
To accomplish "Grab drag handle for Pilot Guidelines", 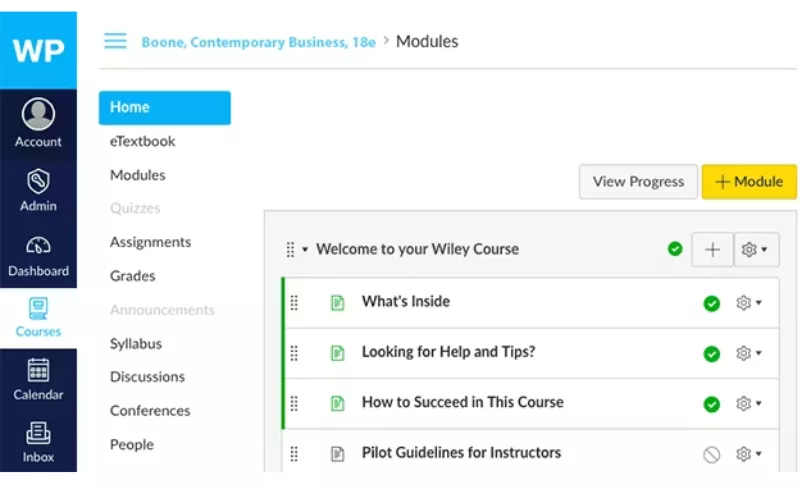I will tap(294, 453).
